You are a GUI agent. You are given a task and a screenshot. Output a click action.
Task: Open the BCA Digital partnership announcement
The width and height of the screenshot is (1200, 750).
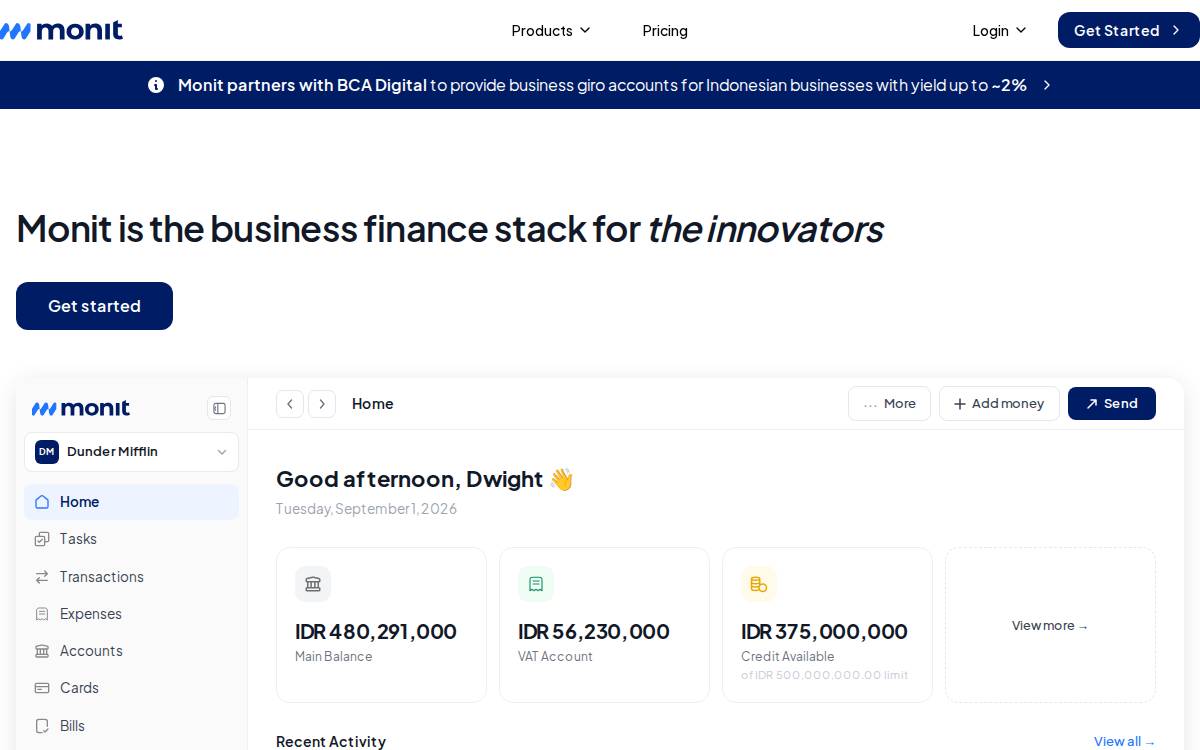[x=602, y=85]
